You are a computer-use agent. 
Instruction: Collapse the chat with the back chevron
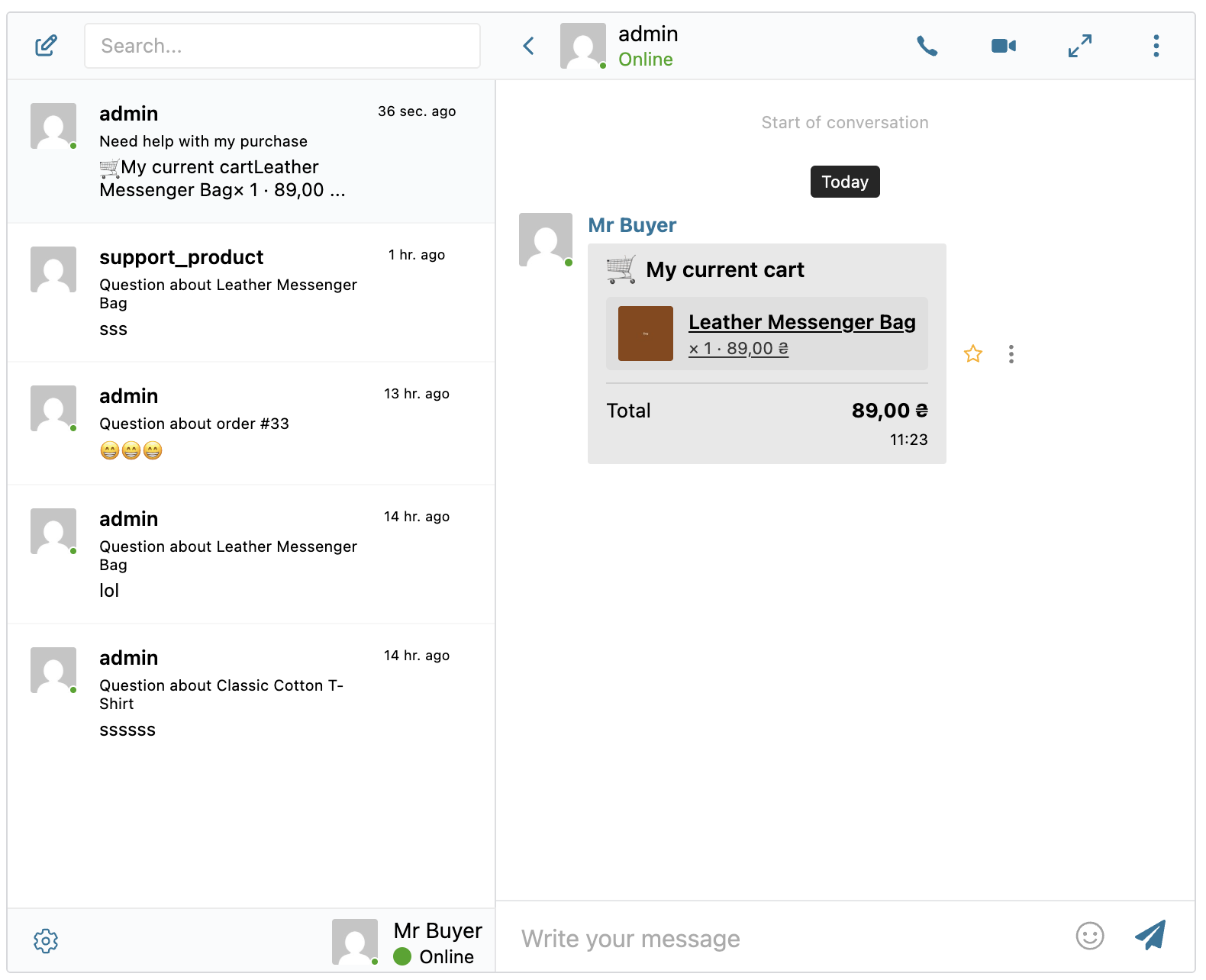coord(528,46)
